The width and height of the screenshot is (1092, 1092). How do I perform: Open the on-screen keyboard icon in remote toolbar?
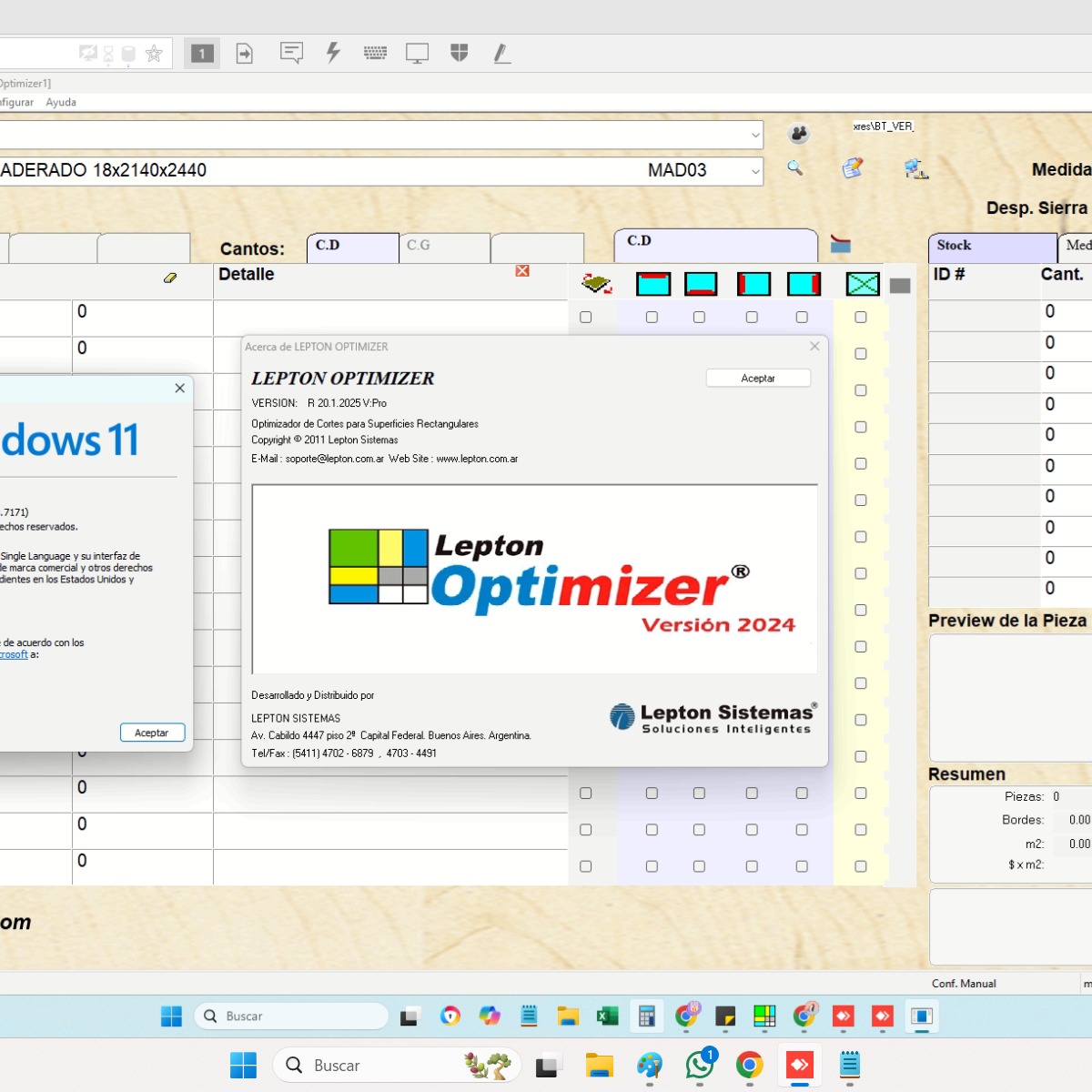(375, 53)
